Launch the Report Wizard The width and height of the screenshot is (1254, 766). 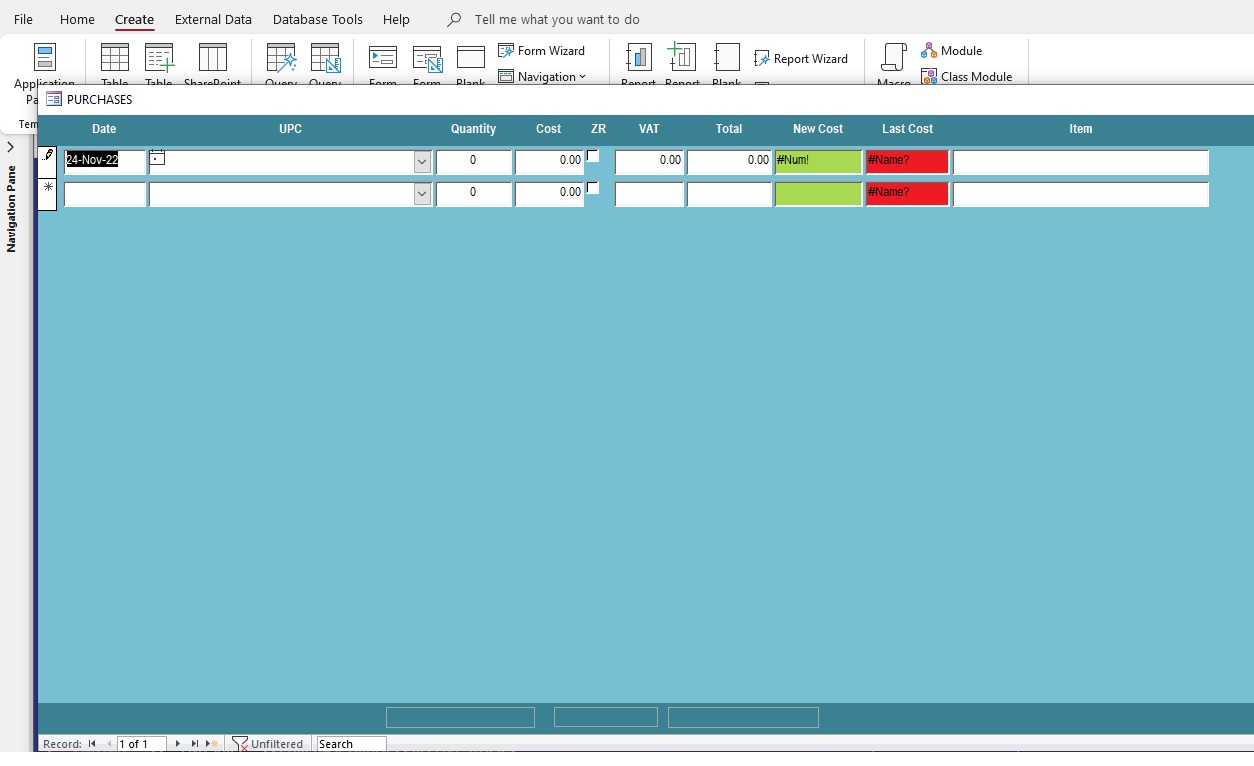[x=801, y=58]
